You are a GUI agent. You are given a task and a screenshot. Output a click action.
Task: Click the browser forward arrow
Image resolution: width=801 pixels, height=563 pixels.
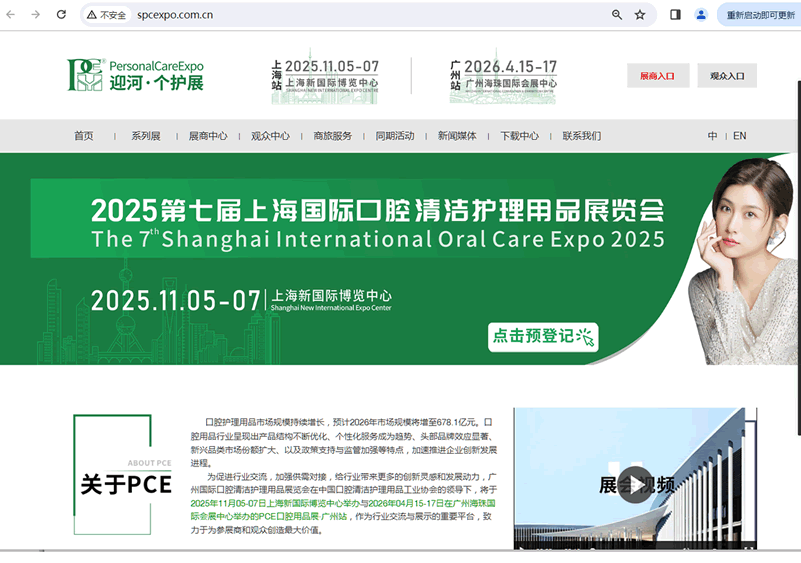pyautogui.click(x=36, y=15)
